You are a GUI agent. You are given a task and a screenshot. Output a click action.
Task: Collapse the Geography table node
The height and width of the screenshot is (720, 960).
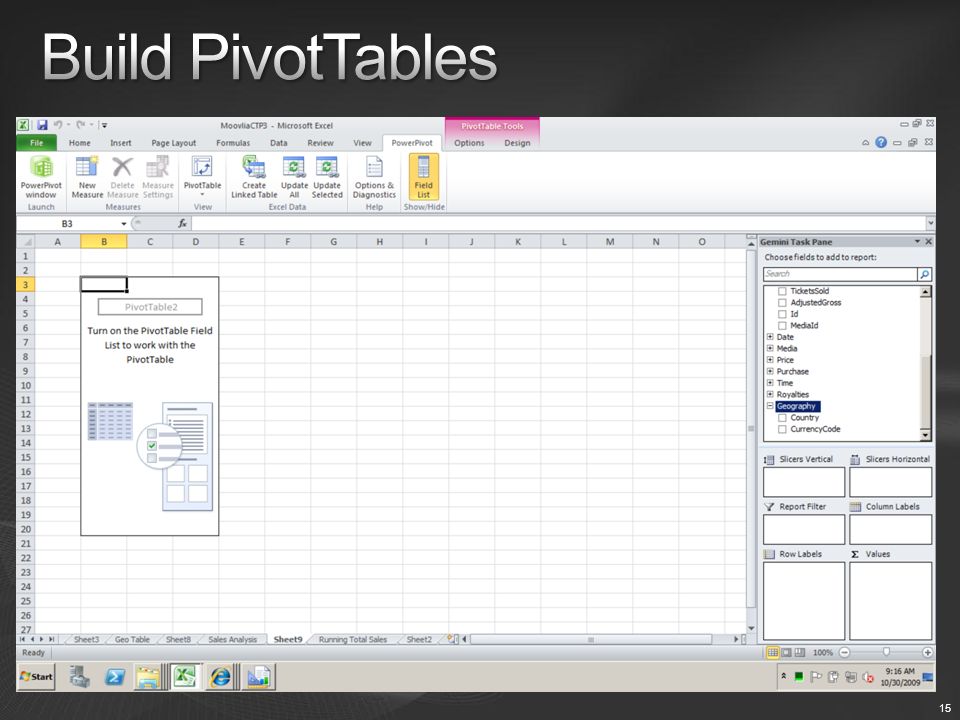coord(770,406)
